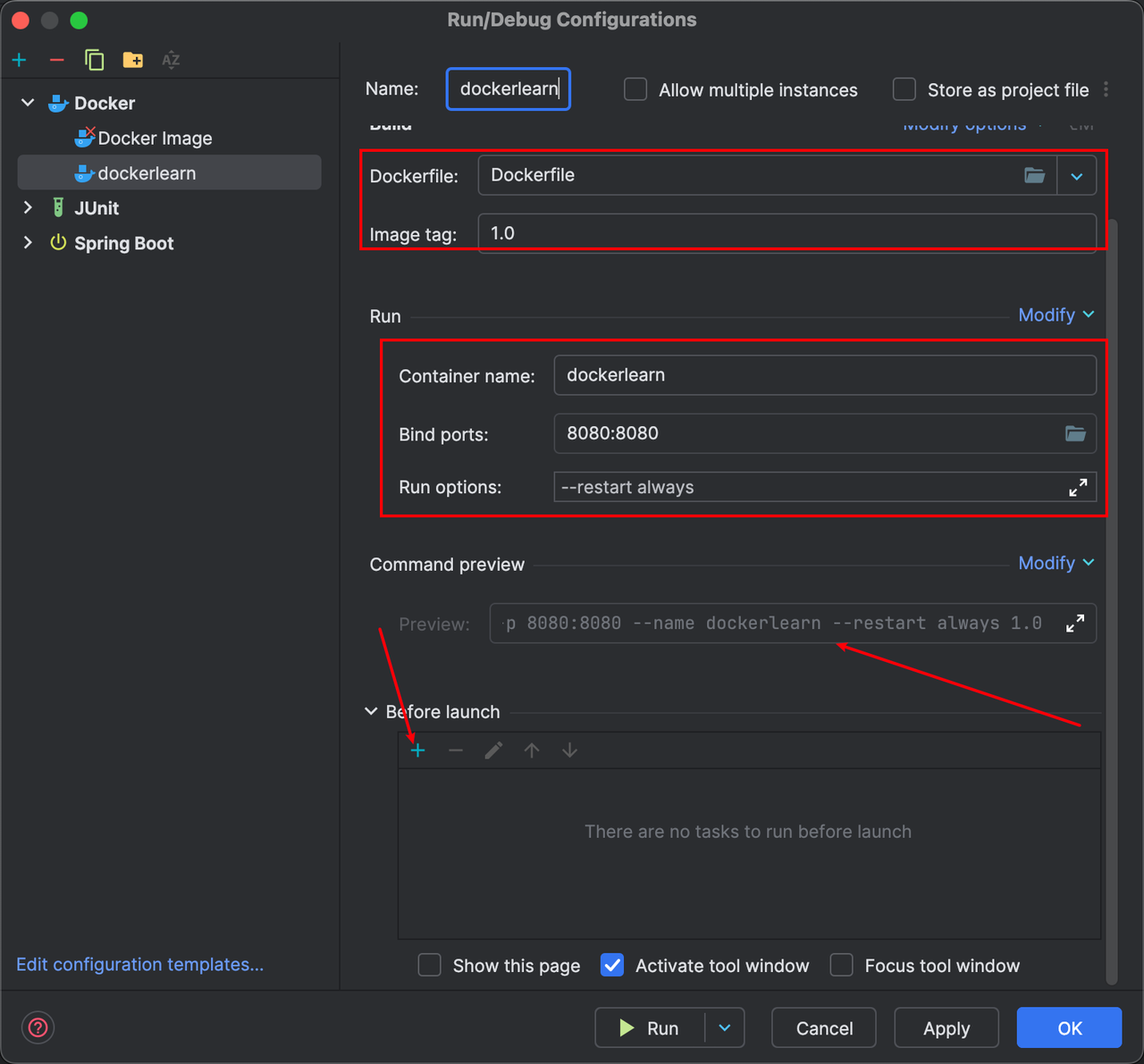Screen dimensions: 1144x1064
Task: Click the Image tag field
Action: coord(787,233)
